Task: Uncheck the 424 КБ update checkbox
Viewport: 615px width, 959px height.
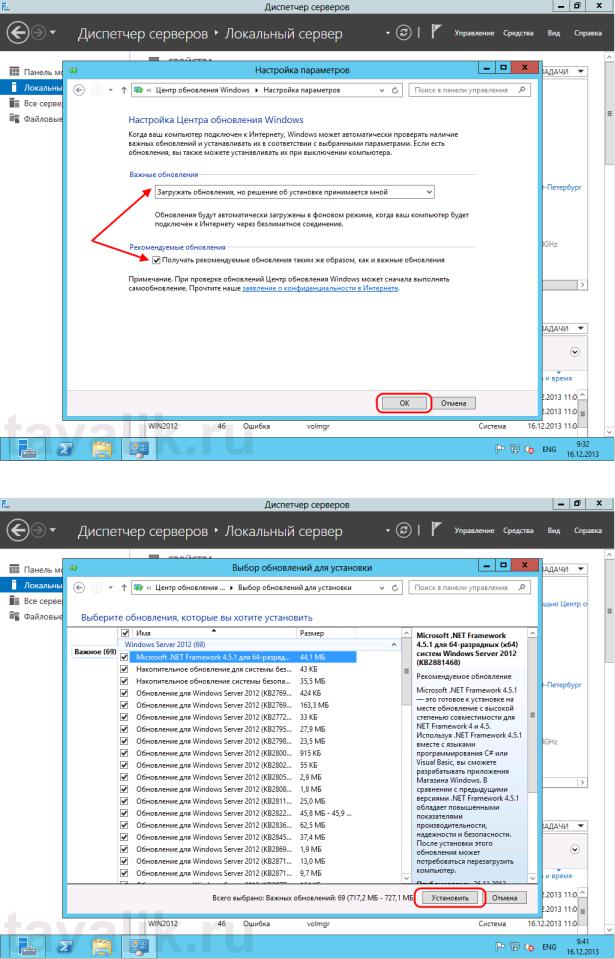Action: tap(125, 693)
